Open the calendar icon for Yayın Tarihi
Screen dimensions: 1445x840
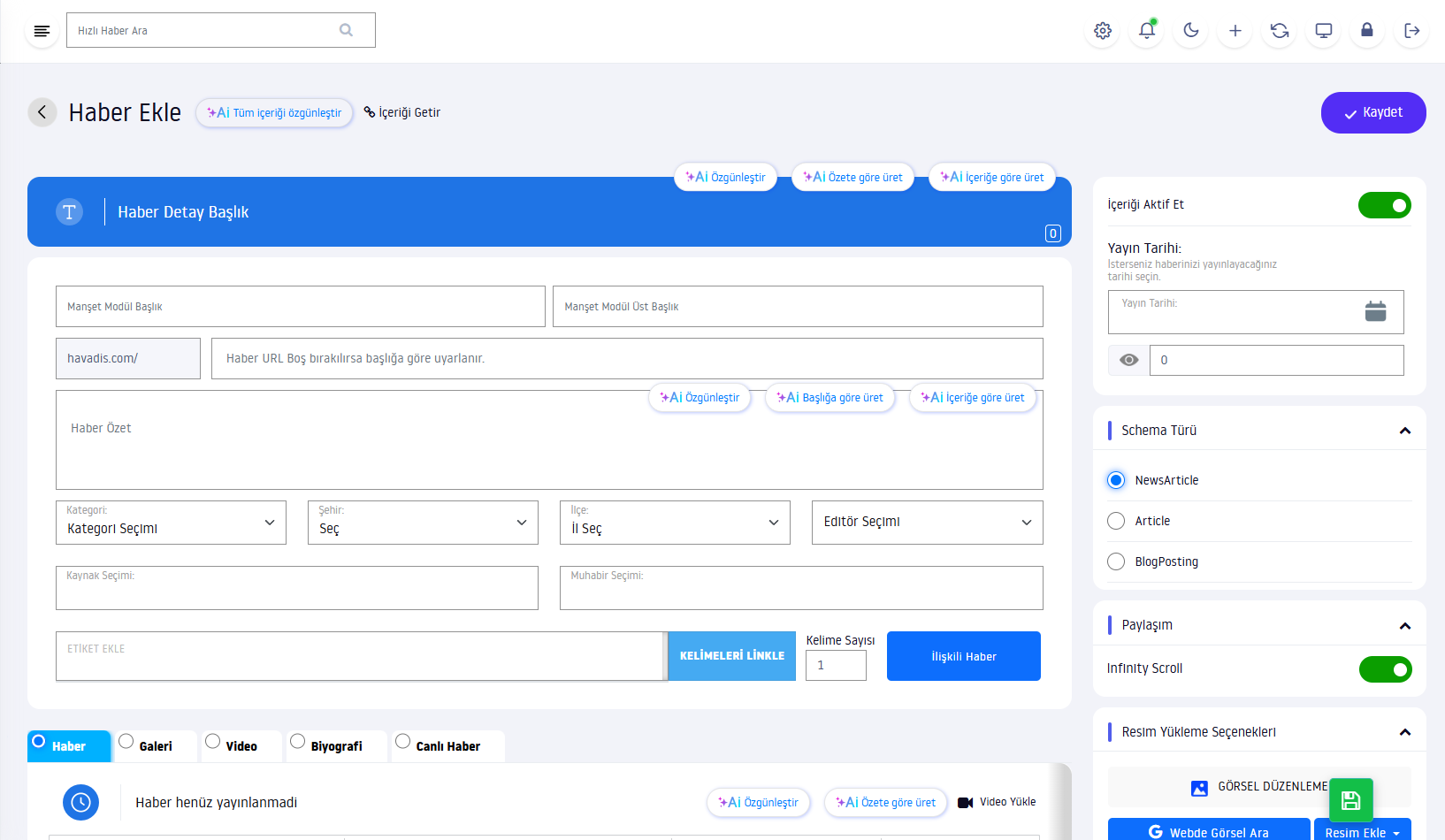1375,311
